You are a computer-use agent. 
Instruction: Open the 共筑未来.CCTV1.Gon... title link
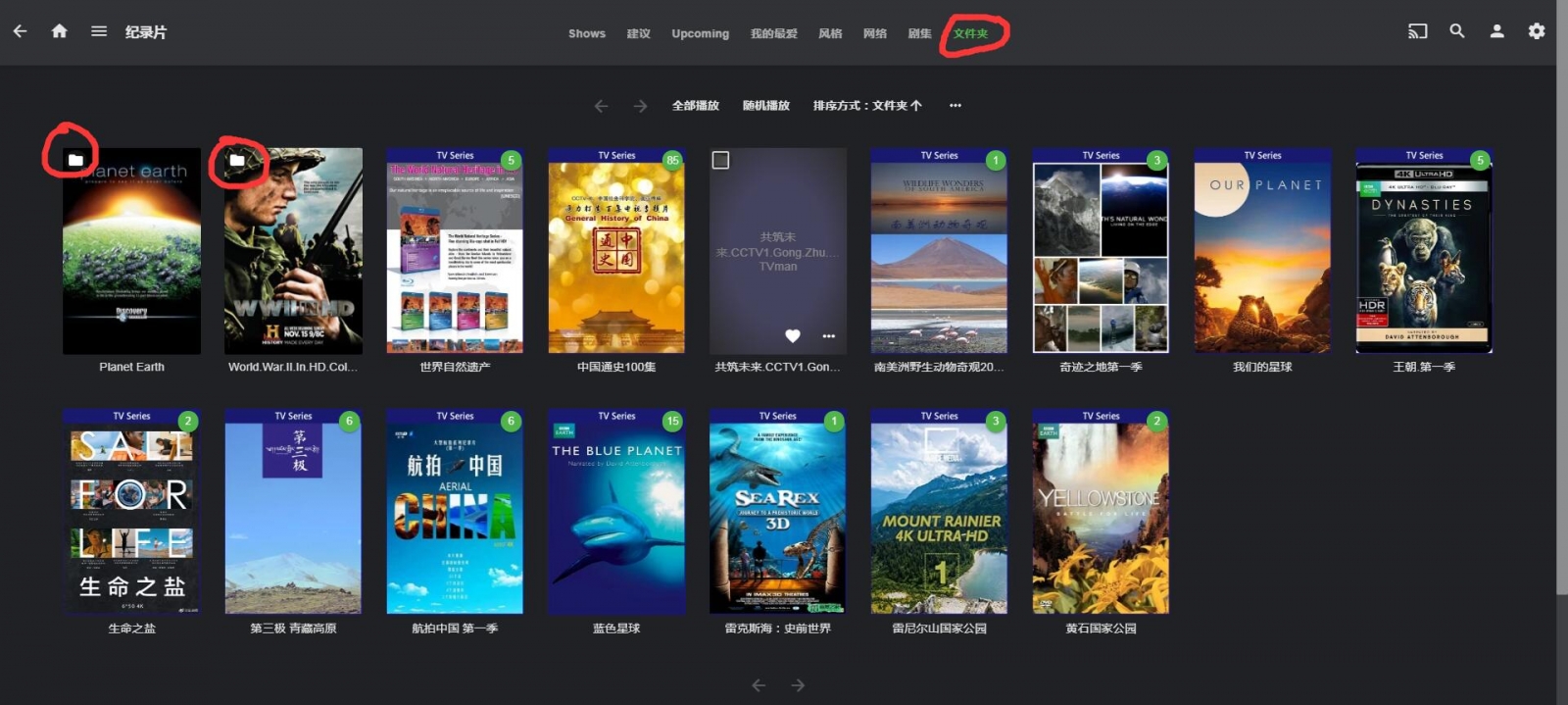click(778, 367)
